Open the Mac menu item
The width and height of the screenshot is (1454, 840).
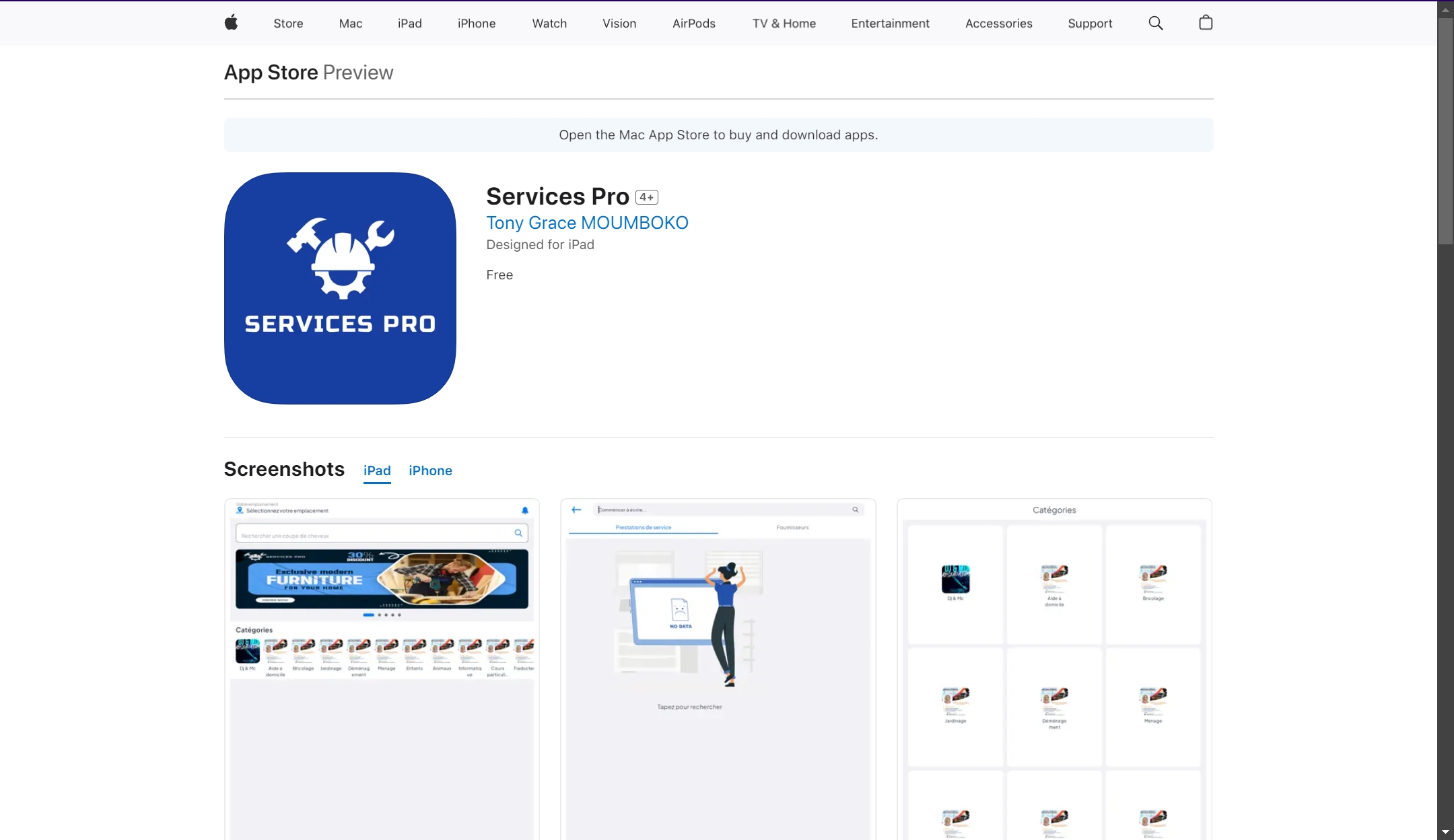pos(350,24)
